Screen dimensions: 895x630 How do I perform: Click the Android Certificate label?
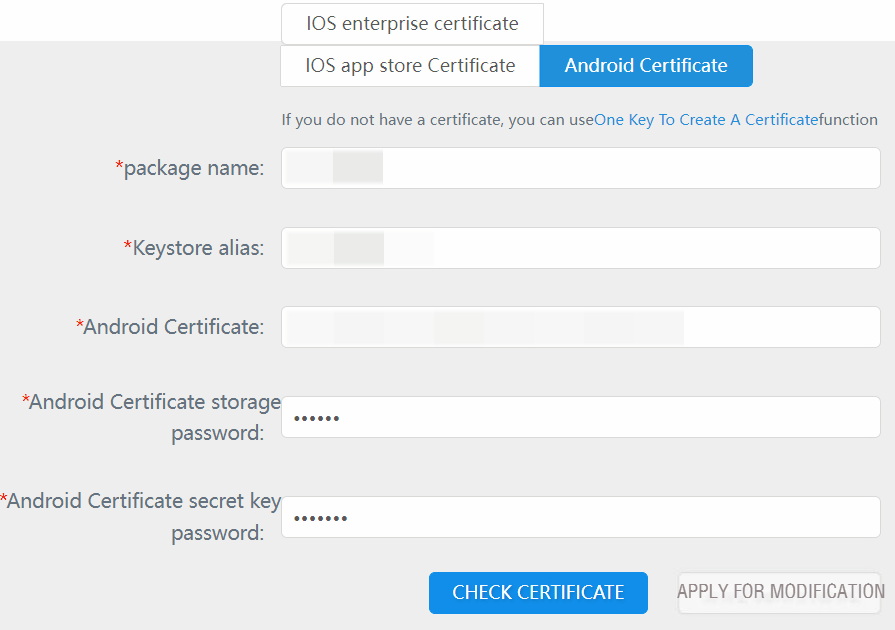coord(175,326)
